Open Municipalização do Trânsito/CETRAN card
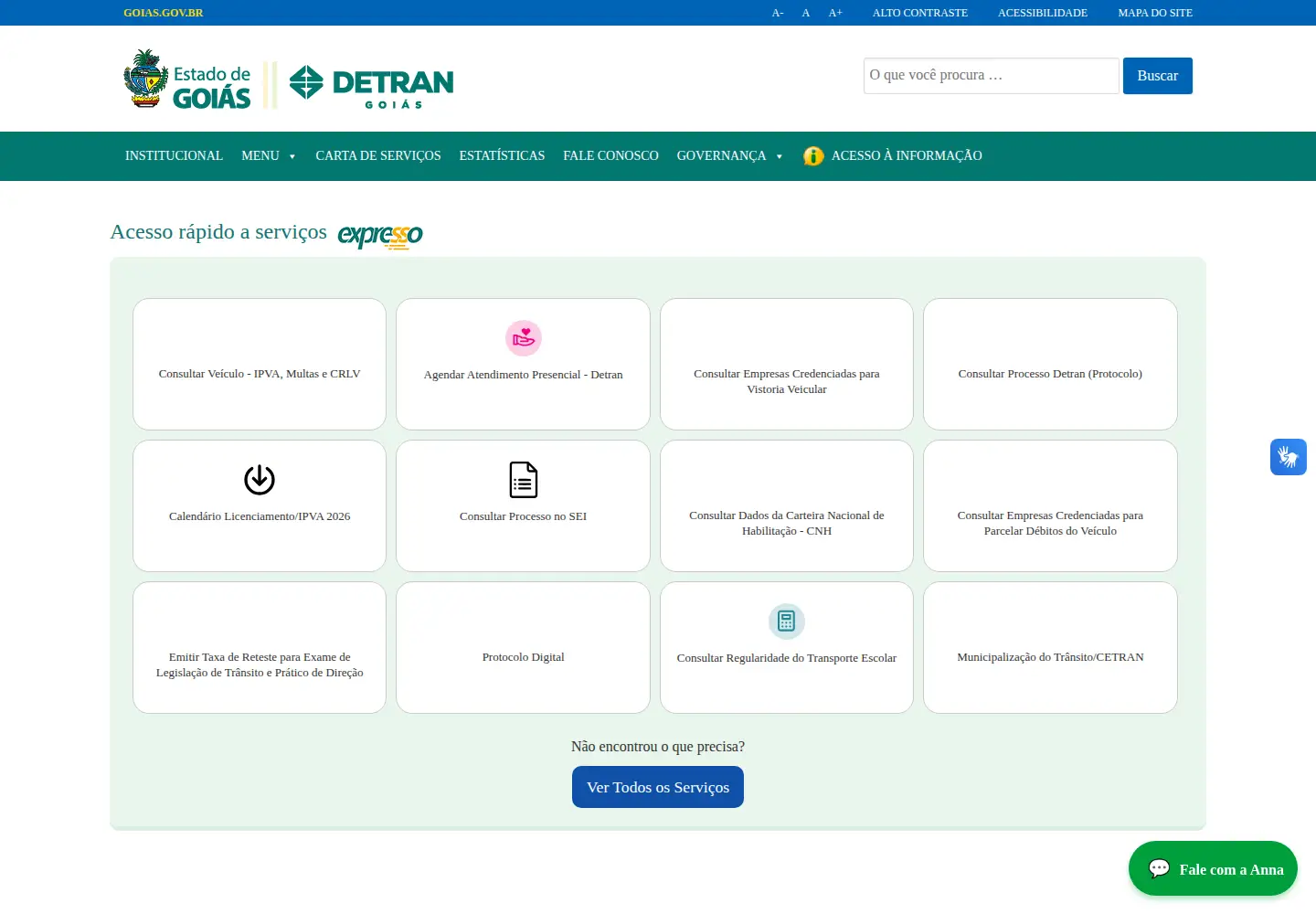 [x=1050, y=647]
